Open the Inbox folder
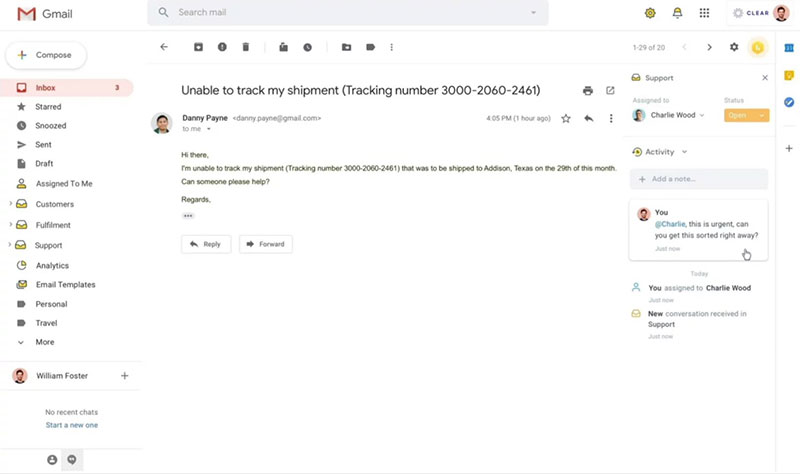The image size is (800, 474). coord(66,88)
